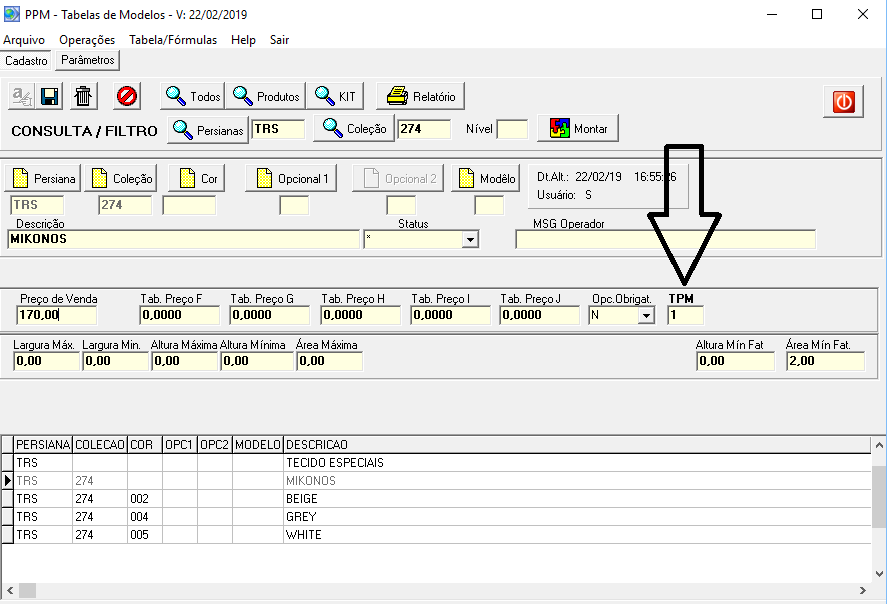The image size is (887, 604).
Task: Create new Coleção record
Action: [120, 178]
